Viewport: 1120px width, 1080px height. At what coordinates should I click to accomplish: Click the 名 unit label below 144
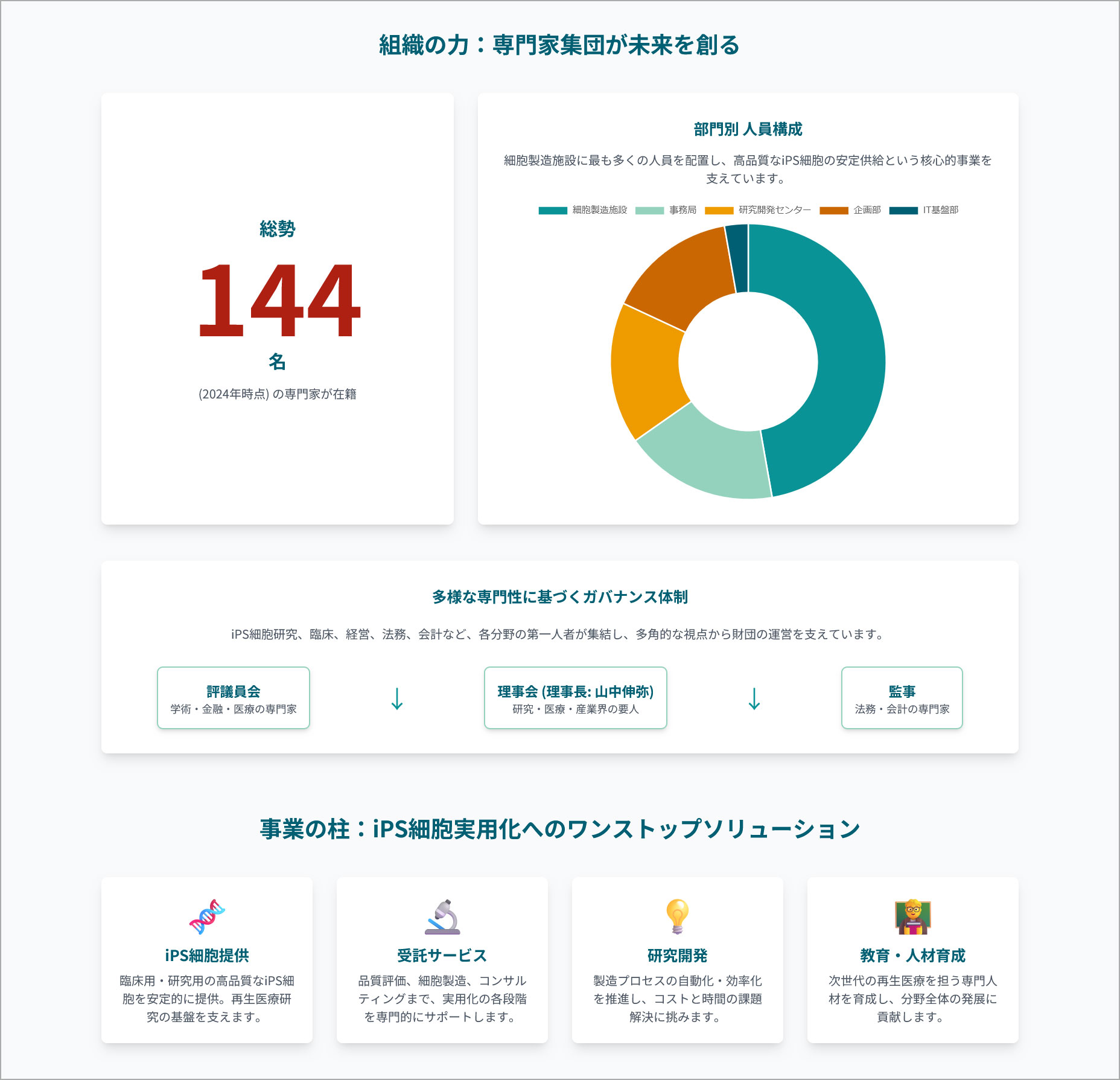(x=278, y=362)
